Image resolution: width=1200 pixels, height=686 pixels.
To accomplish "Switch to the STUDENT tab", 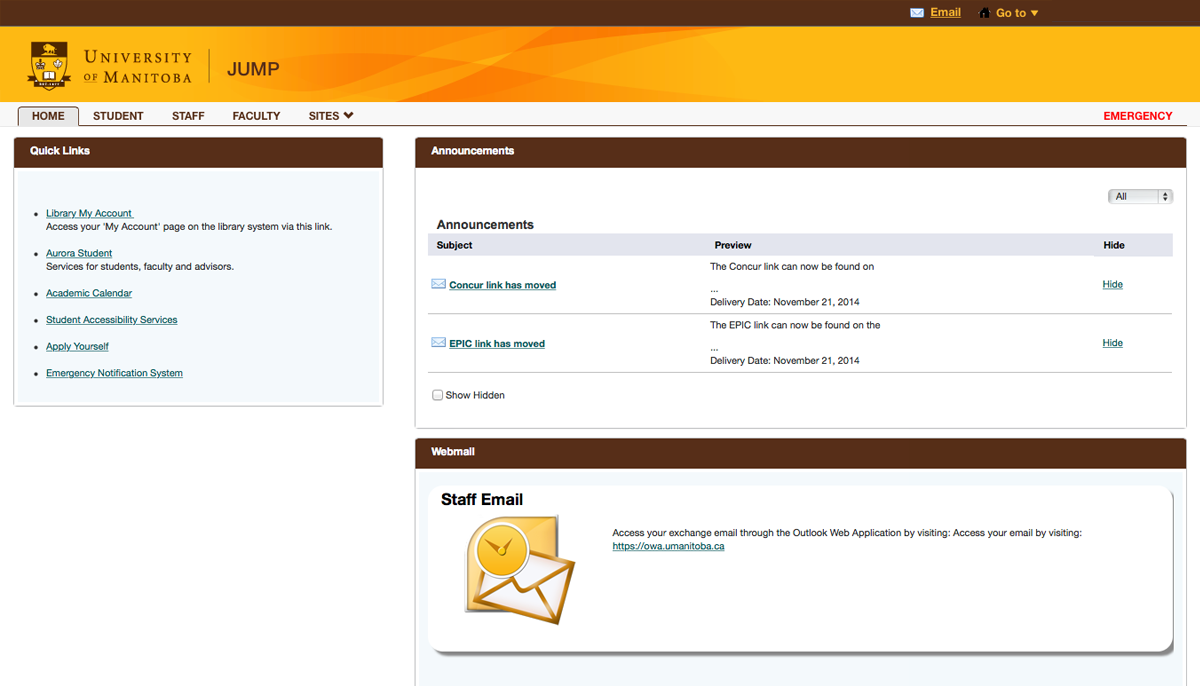I will [118, 116].
